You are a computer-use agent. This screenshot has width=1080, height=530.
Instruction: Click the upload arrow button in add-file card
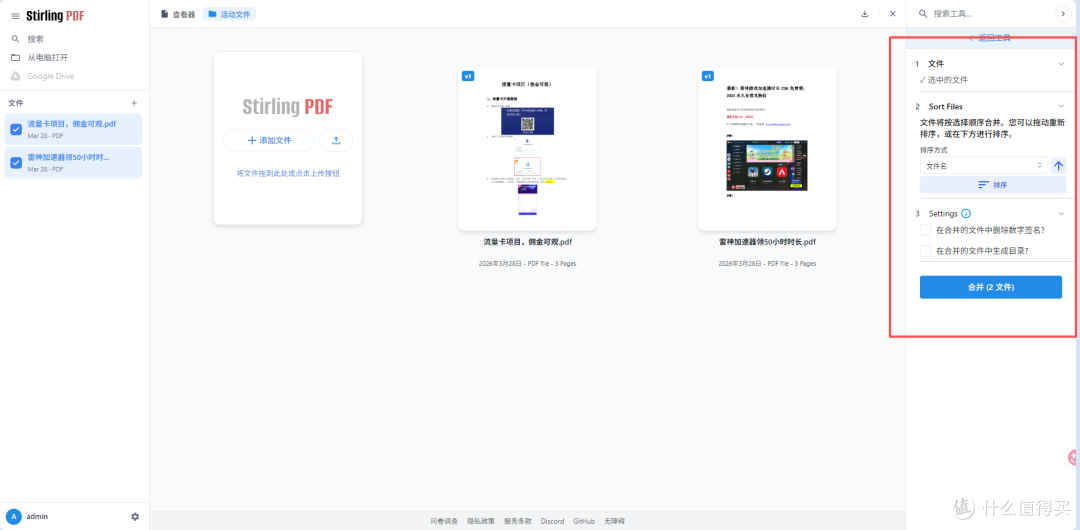336,140
